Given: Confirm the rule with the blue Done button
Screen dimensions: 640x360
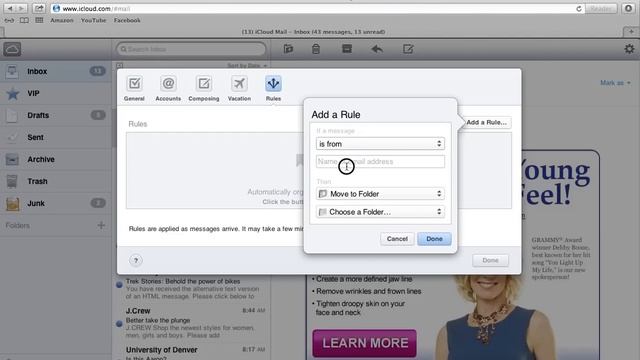Looking at the screenshot, I should pos(434,239).
